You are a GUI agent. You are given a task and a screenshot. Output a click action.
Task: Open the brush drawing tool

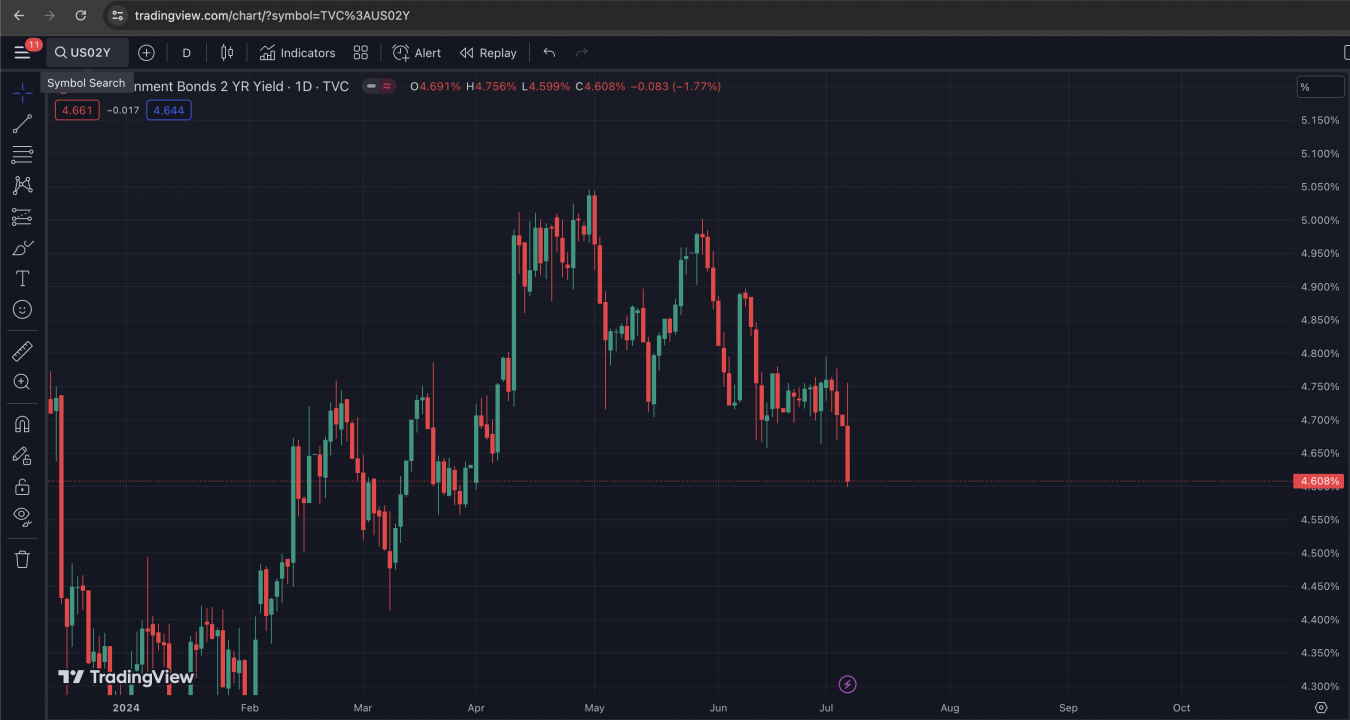(22, 247)
